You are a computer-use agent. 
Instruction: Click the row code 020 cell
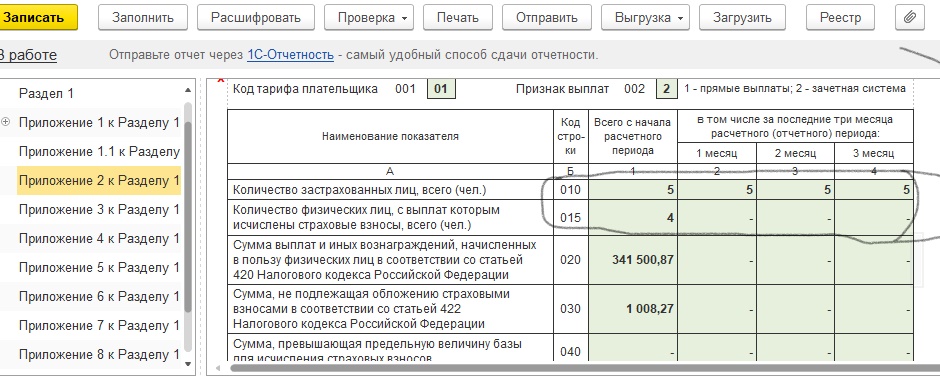coord(571,260)
